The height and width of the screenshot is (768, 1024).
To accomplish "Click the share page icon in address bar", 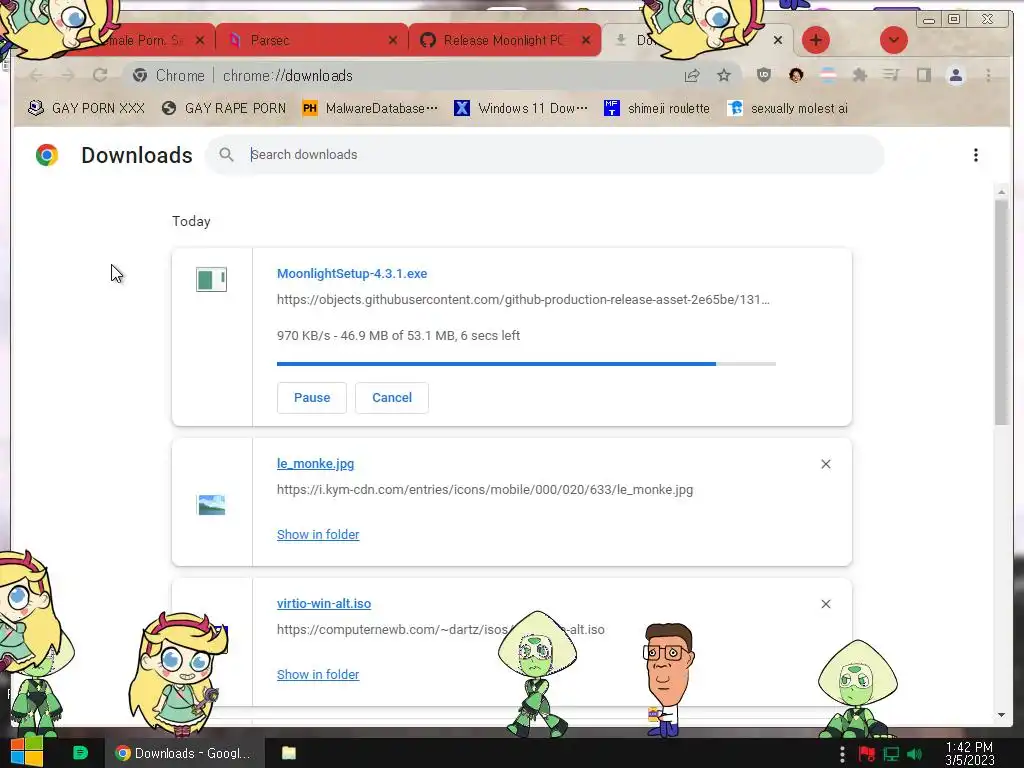I will (x=692, y=76).
